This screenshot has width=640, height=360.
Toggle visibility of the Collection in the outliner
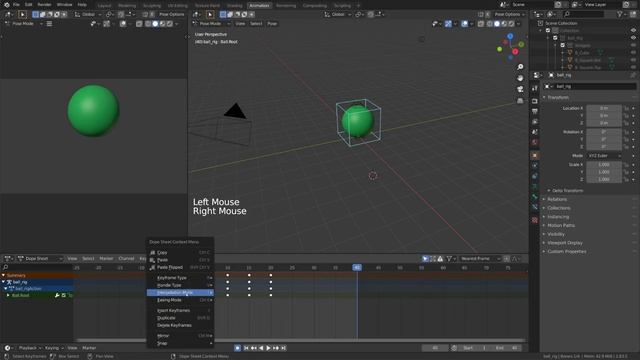[633, 31]
